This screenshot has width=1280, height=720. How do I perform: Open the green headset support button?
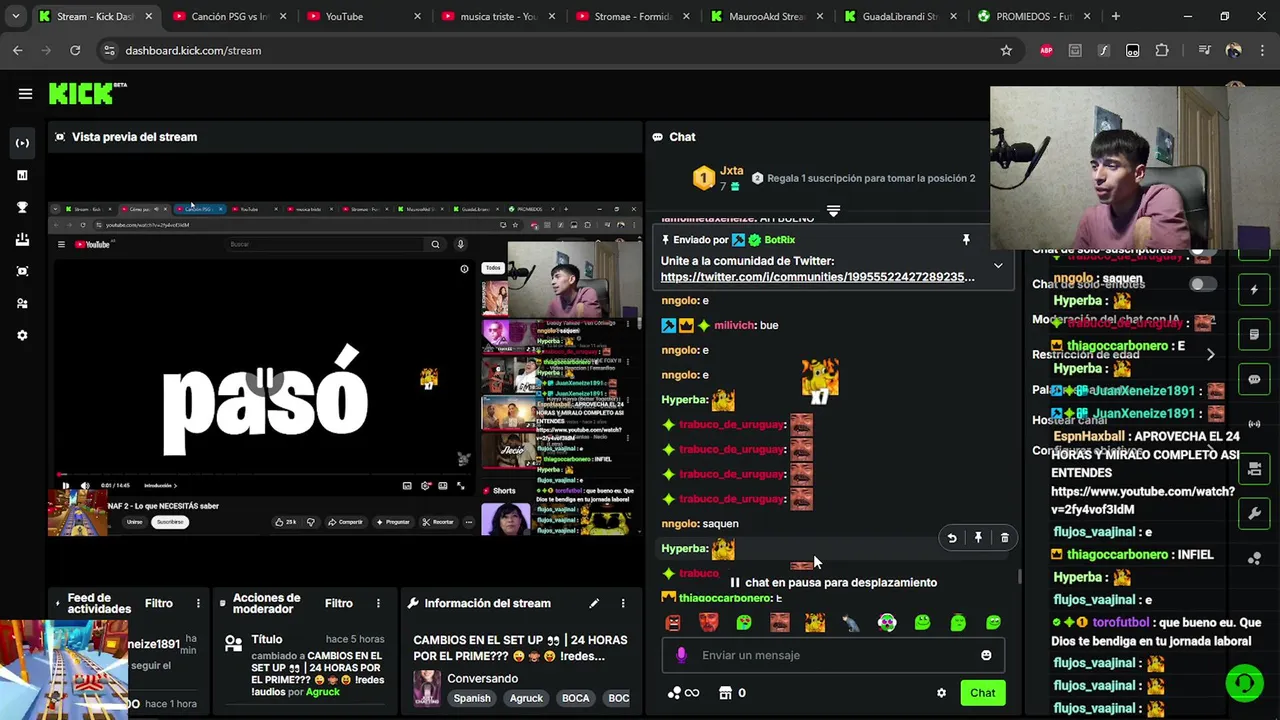[1244, 684]
